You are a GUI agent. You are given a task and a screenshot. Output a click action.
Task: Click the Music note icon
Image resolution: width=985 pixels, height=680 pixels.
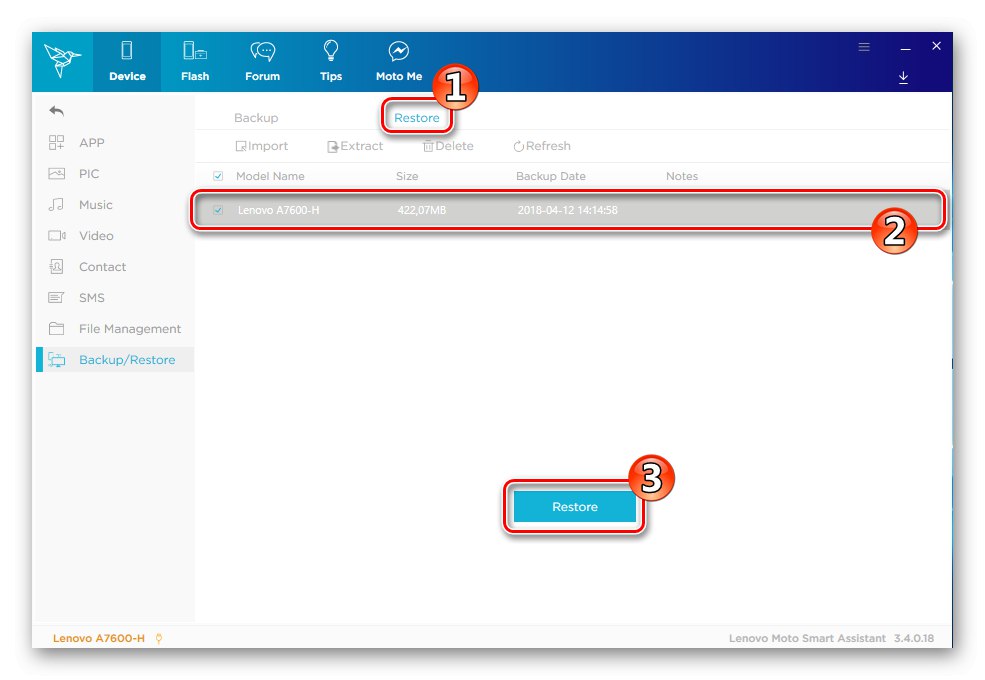click(57, 204)
